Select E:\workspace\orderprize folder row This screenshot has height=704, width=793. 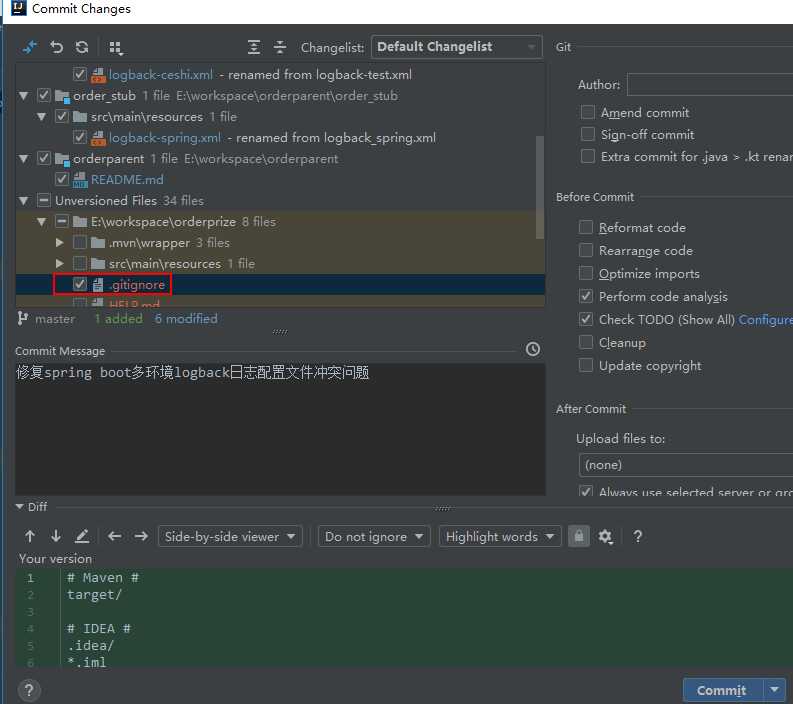pyautogui.click(x=280, y=222)
